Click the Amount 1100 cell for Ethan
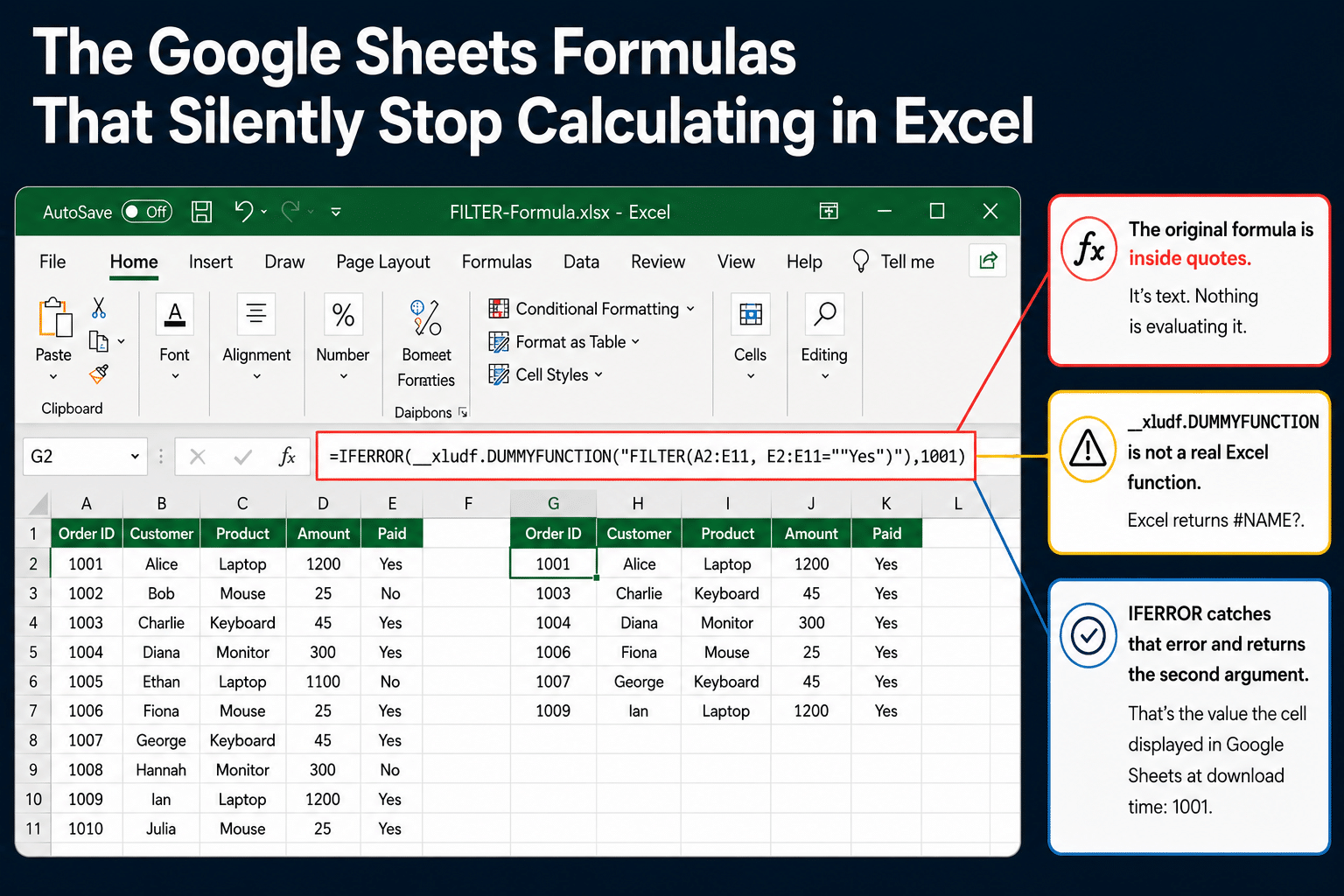The image size is (1344, 896). (x=323, y=682)
